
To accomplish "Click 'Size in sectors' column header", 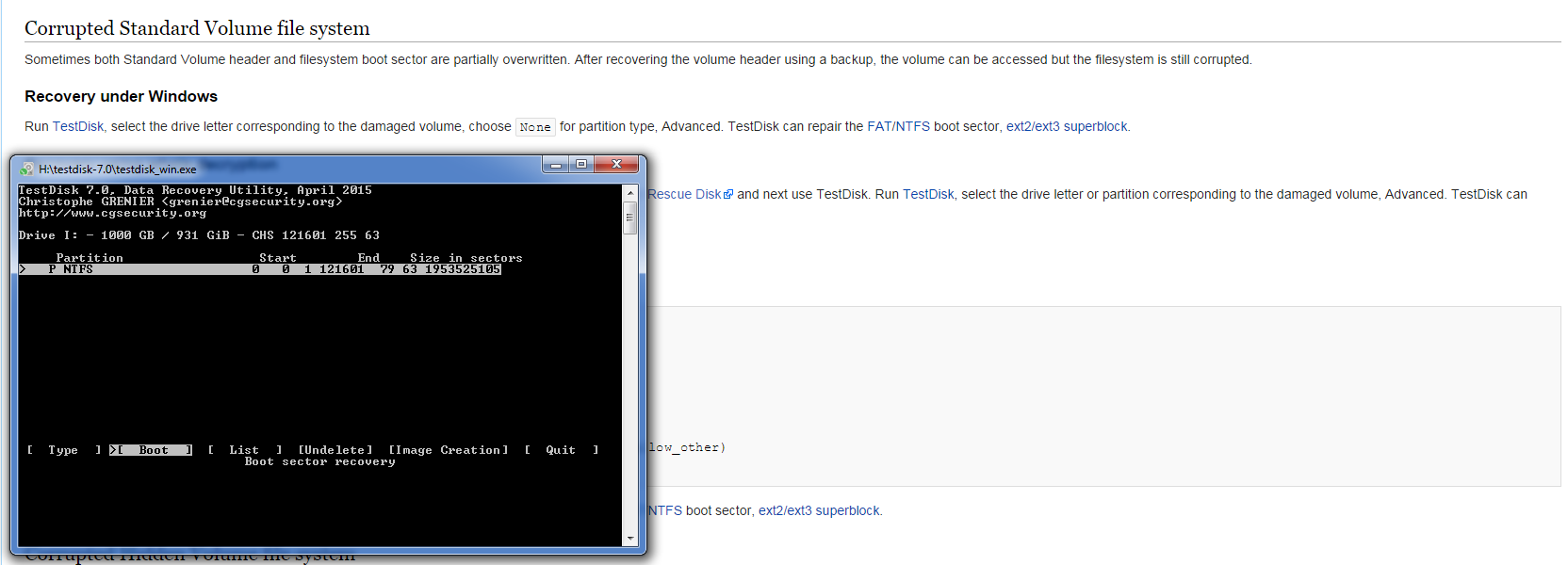I will tap(465, 258).
